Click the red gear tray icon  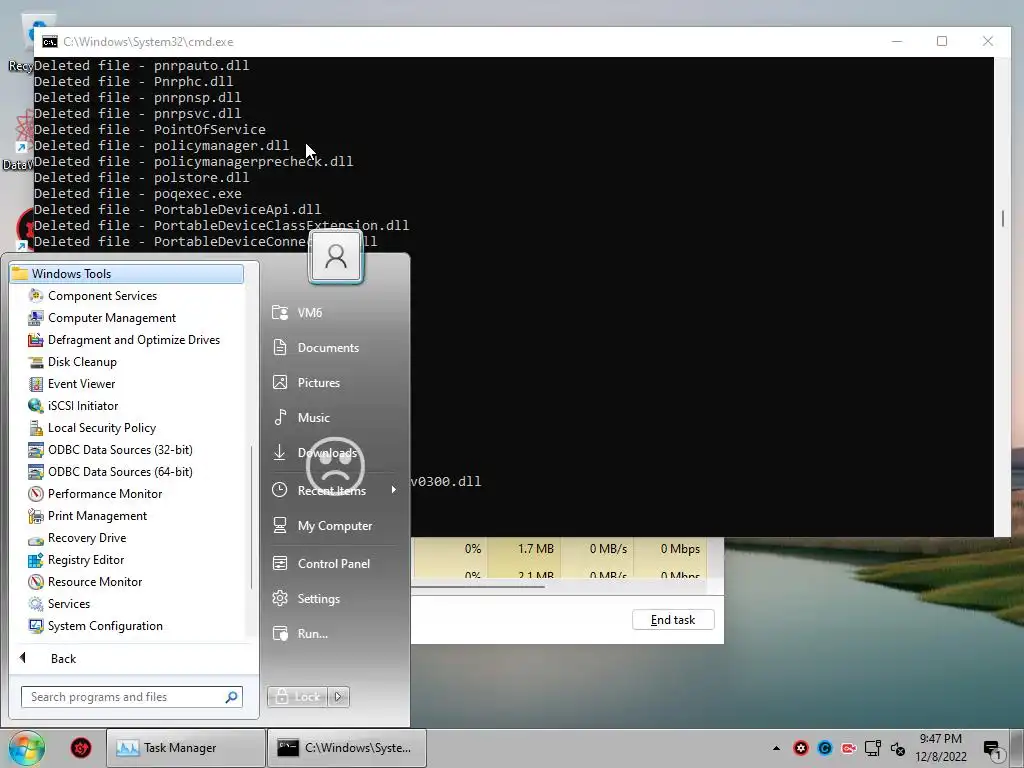(801, 748)
